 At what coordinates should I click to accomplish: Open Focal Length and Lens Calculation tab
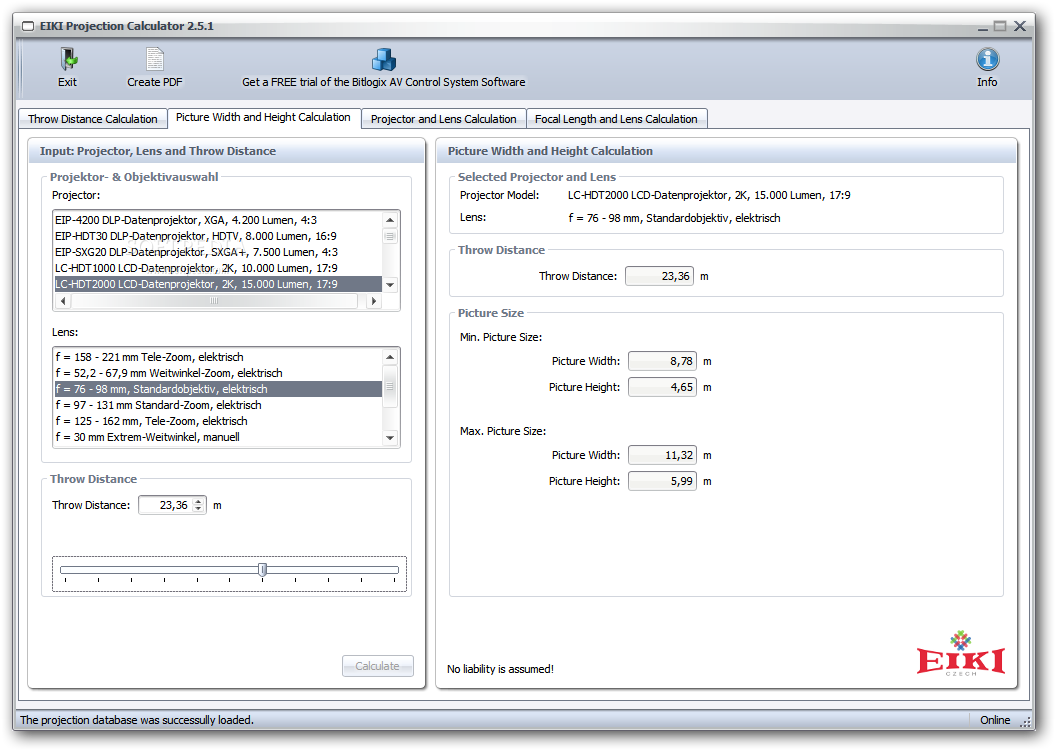click(616, 119)
